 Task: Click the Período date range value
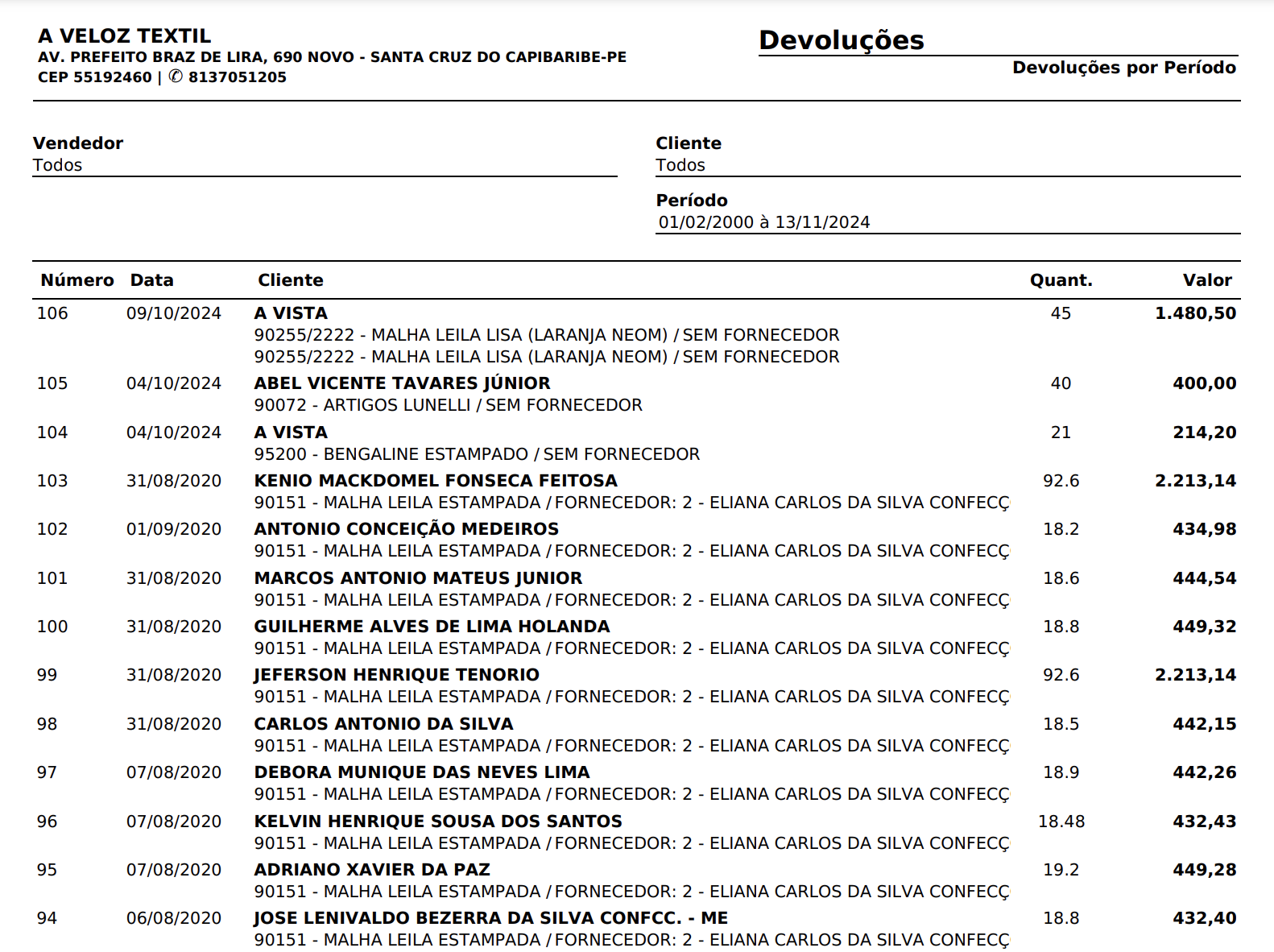[x=763, y=222]
